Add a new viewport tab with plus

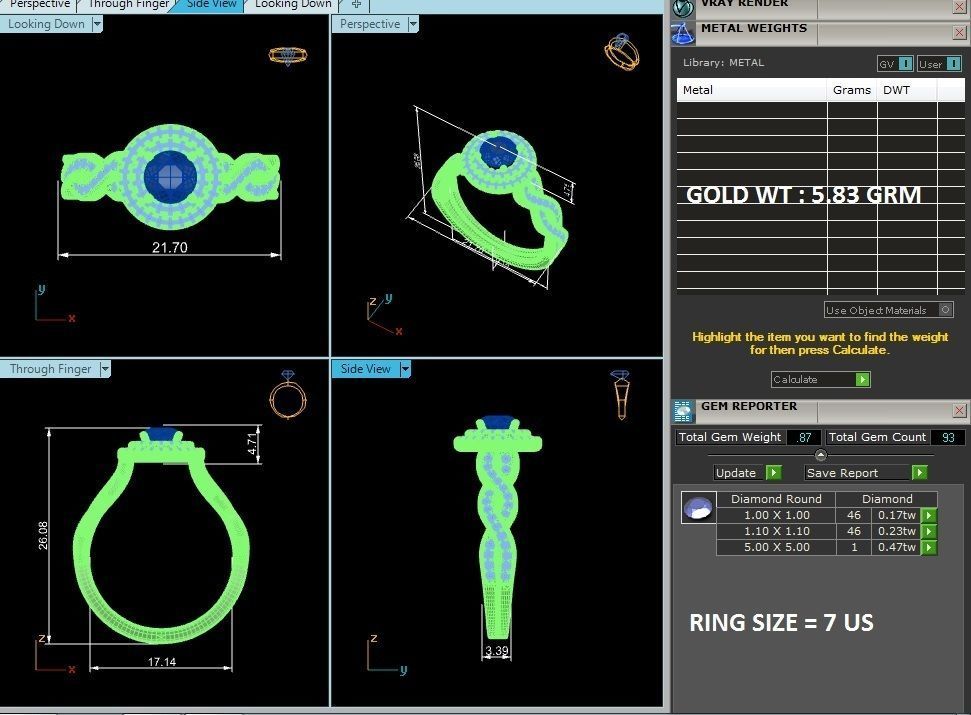click(x=356, y=4)
